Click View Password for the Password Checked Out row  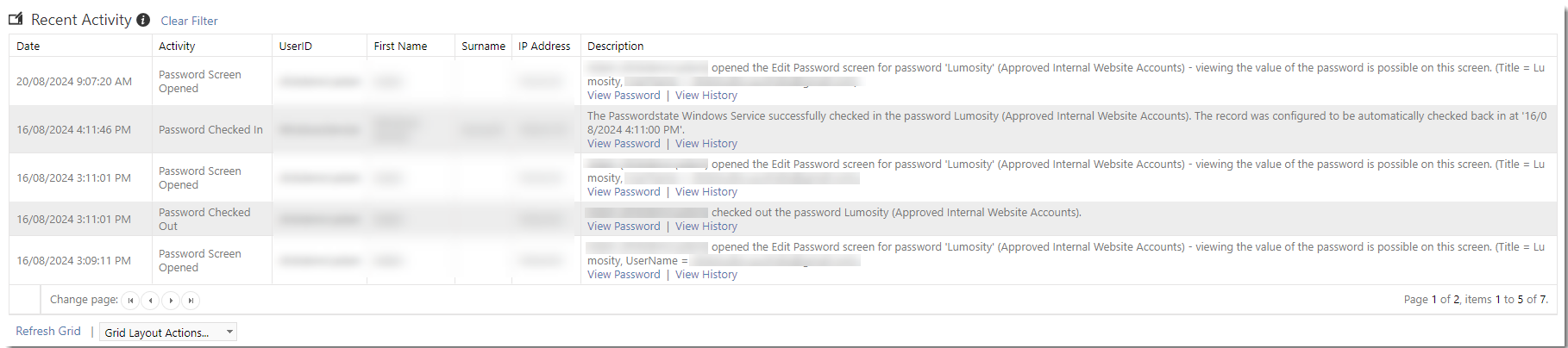coord(624,227)
